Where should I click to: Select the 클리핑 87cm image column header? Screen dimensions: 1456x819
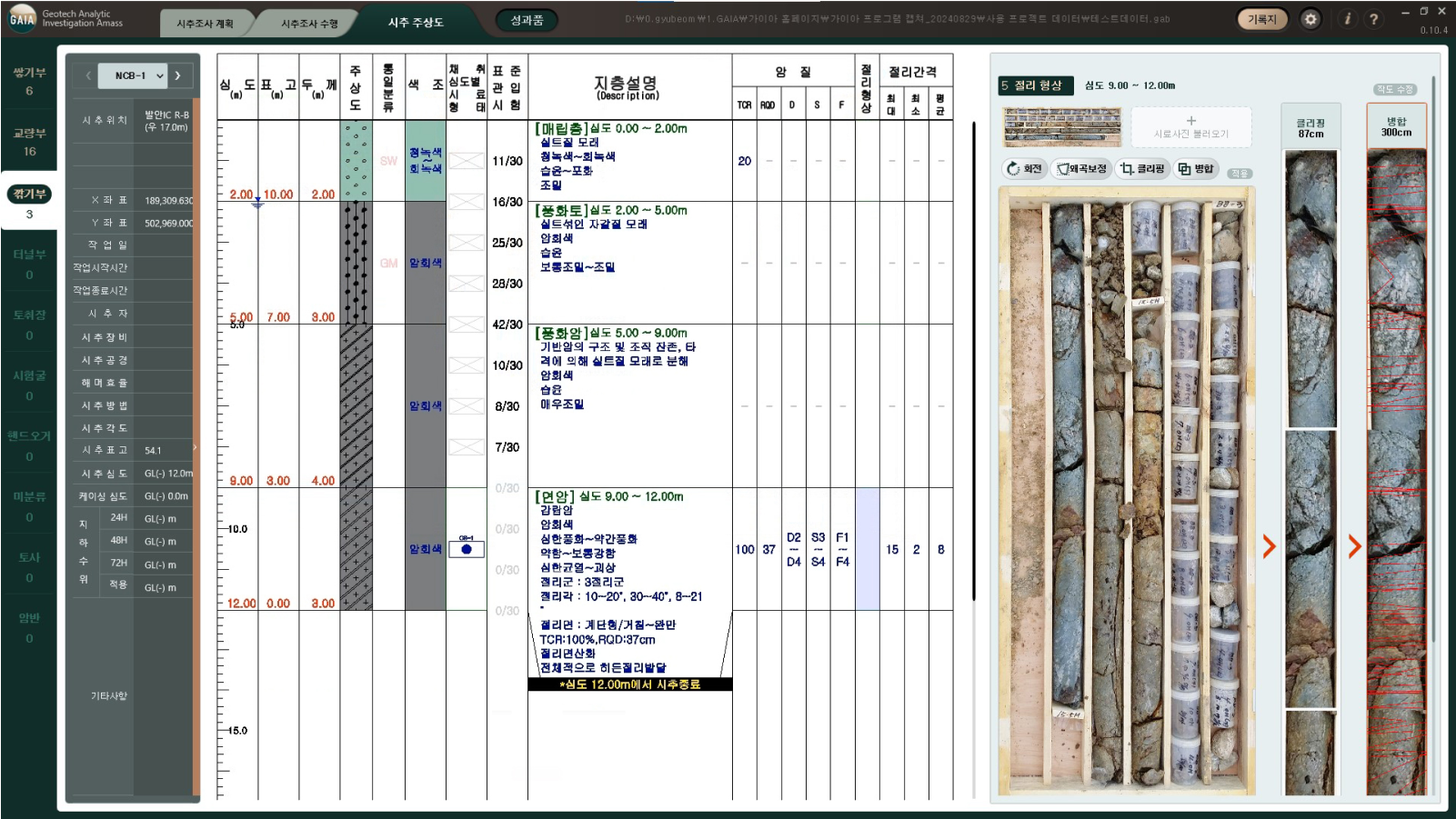[x=1310, y=128]
